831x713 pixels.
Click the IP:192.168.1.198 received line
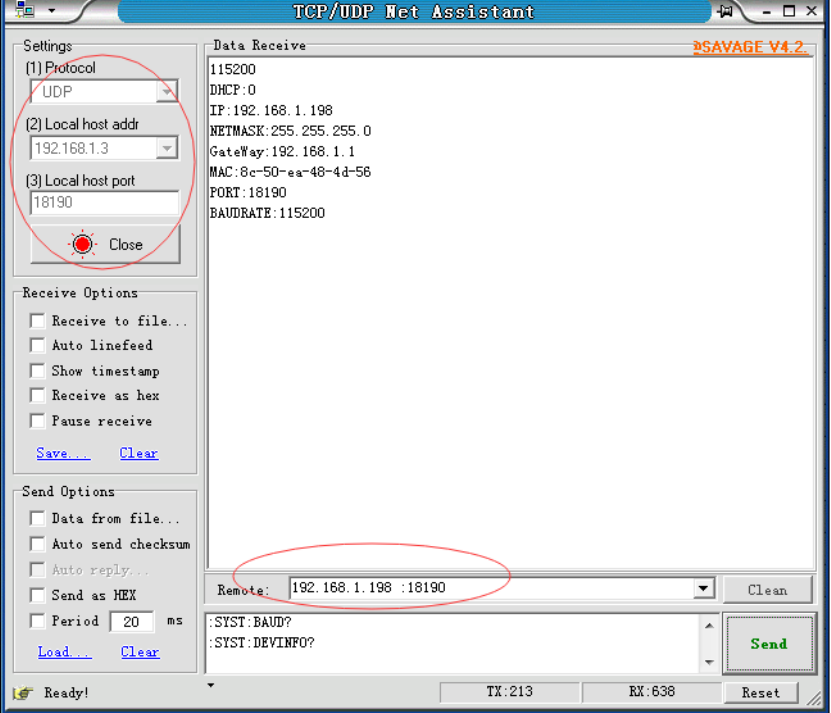[271, 110]
